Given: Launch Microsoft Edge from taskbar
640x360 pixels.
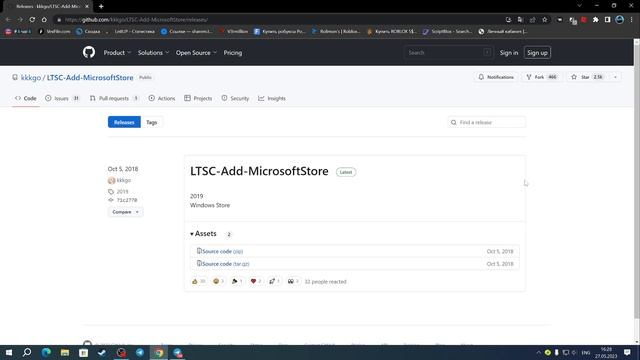Looking at the screenshot, I should point(46,352).
